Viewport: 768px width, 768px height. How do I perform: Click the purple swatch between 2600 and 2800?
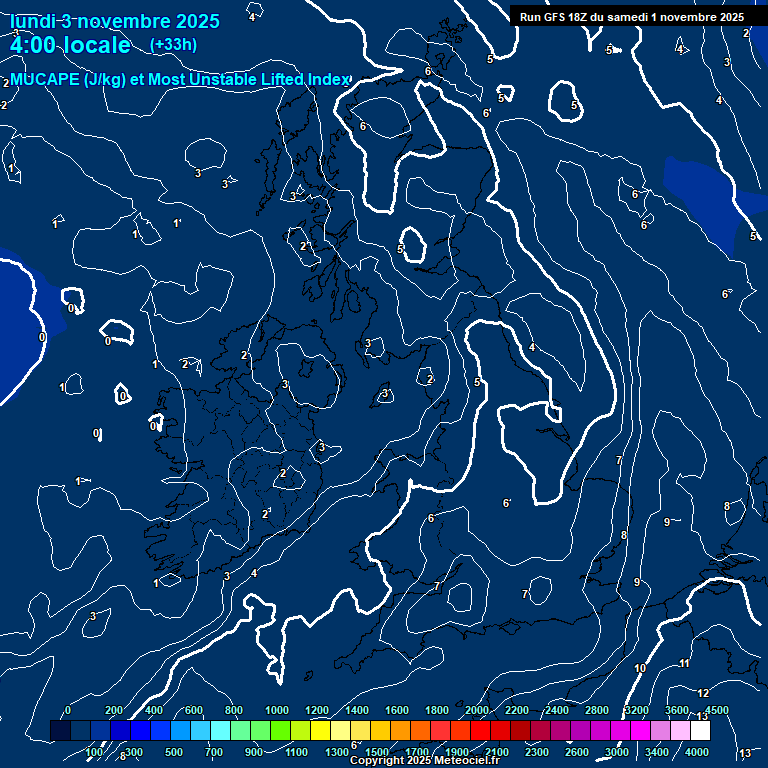coord(580,730)
